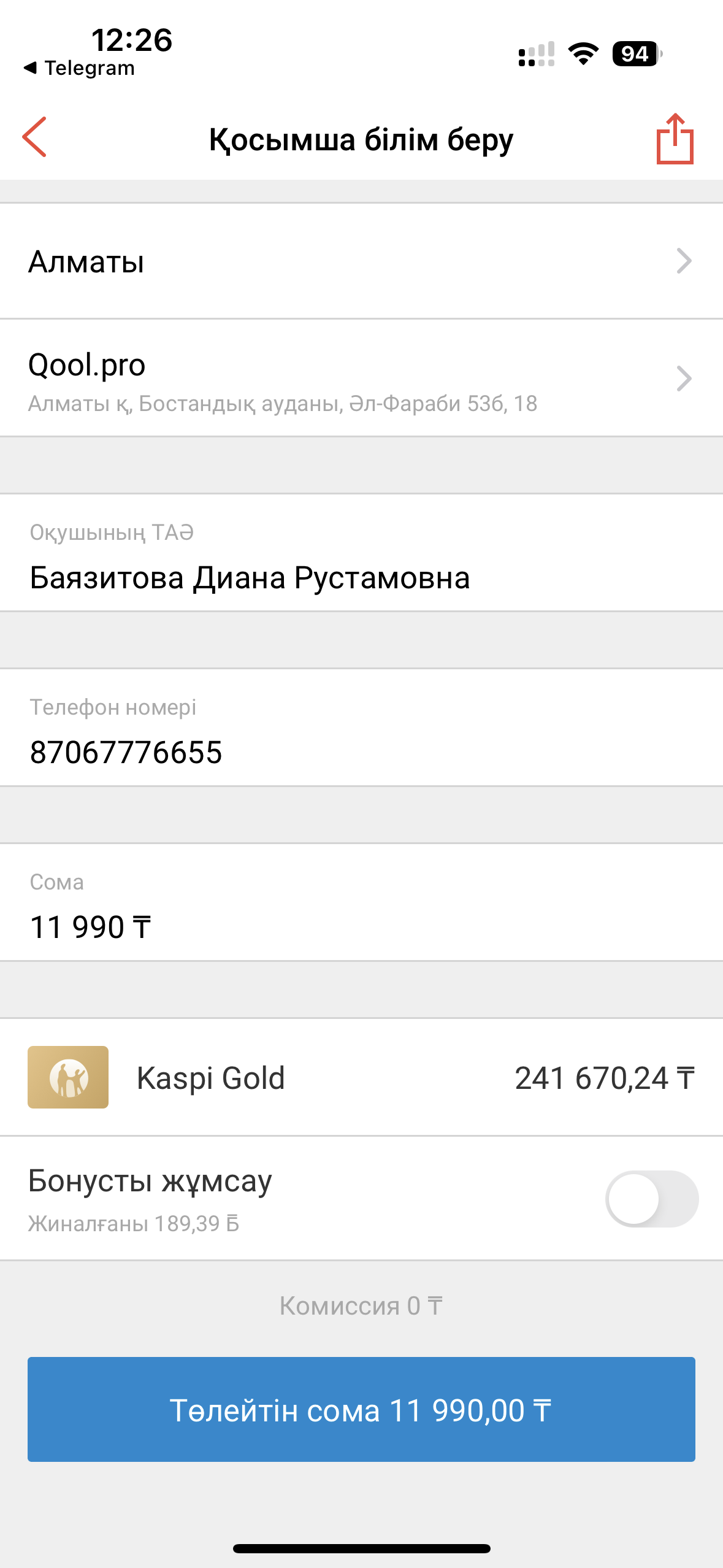Toggle the Бонусты жұмсау switch
The height and width of the screenshot is (1568, 723).
pos(651,1198)
